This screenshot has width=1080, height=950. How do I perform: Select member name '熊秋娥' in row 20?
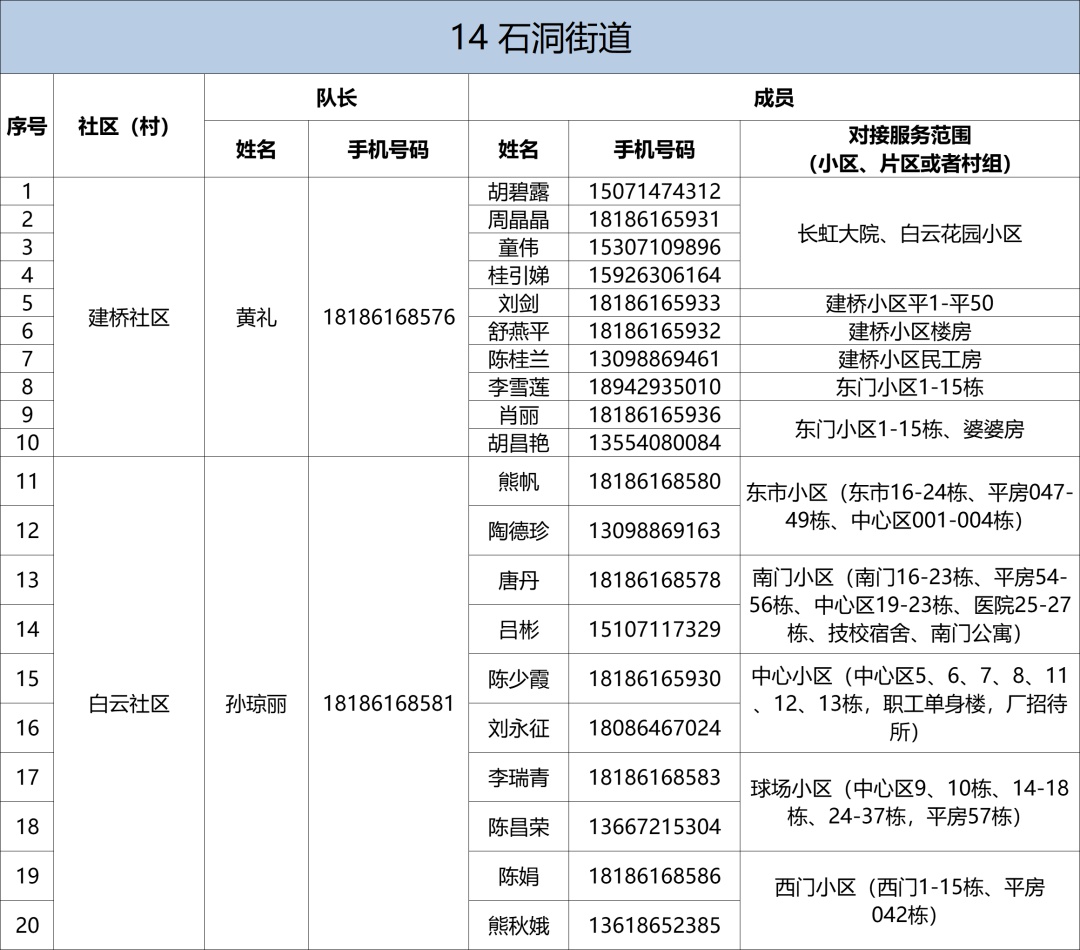pyautogui.click(x=518, y=925)
